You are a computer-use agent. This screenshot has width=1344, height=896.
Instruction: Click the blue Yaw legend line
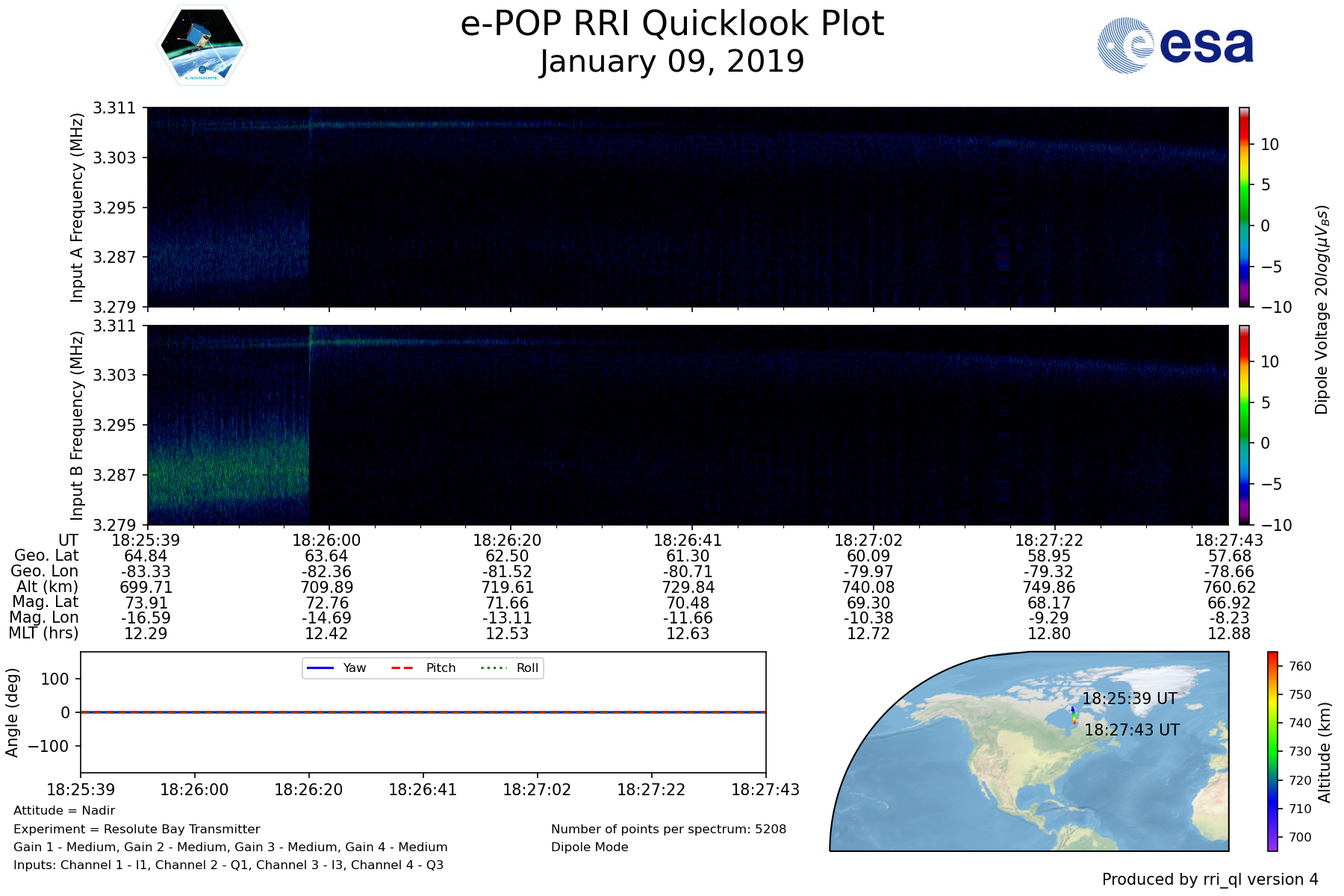click(320, 668)
